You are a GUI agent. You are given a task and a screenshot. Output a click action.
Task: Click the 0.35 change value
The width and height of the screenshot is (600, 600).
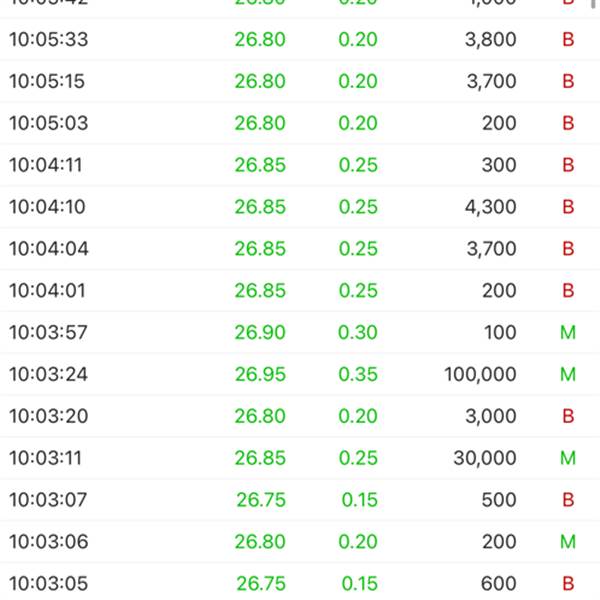(x=358, y=374)
